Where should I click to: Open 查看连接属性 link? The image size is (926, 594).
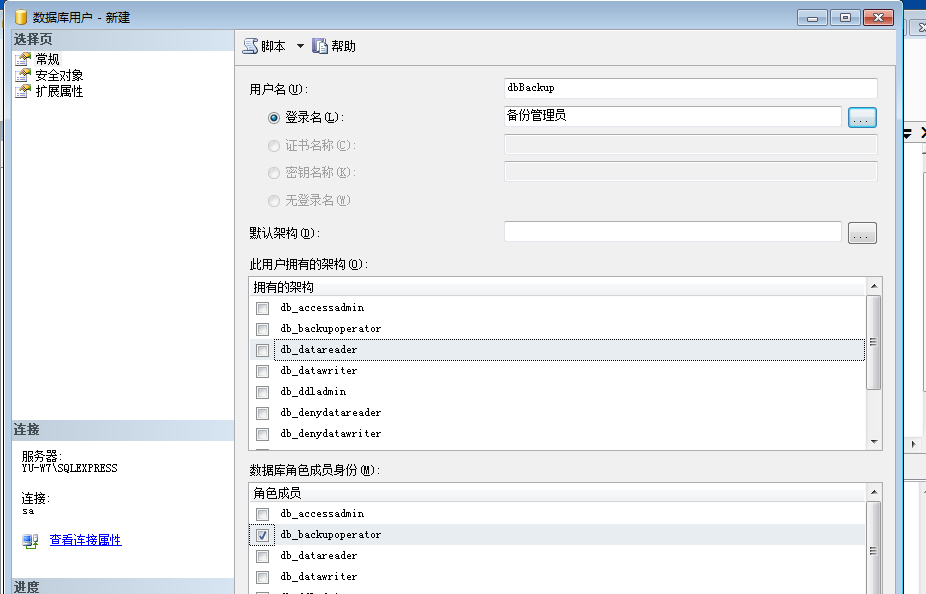click(86, 540)
